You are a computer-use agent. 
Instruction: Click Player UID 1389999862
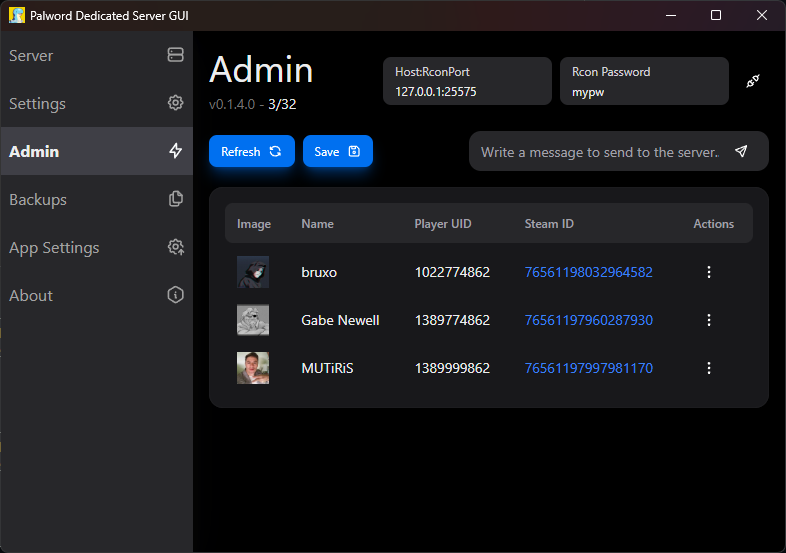(452, 368)
